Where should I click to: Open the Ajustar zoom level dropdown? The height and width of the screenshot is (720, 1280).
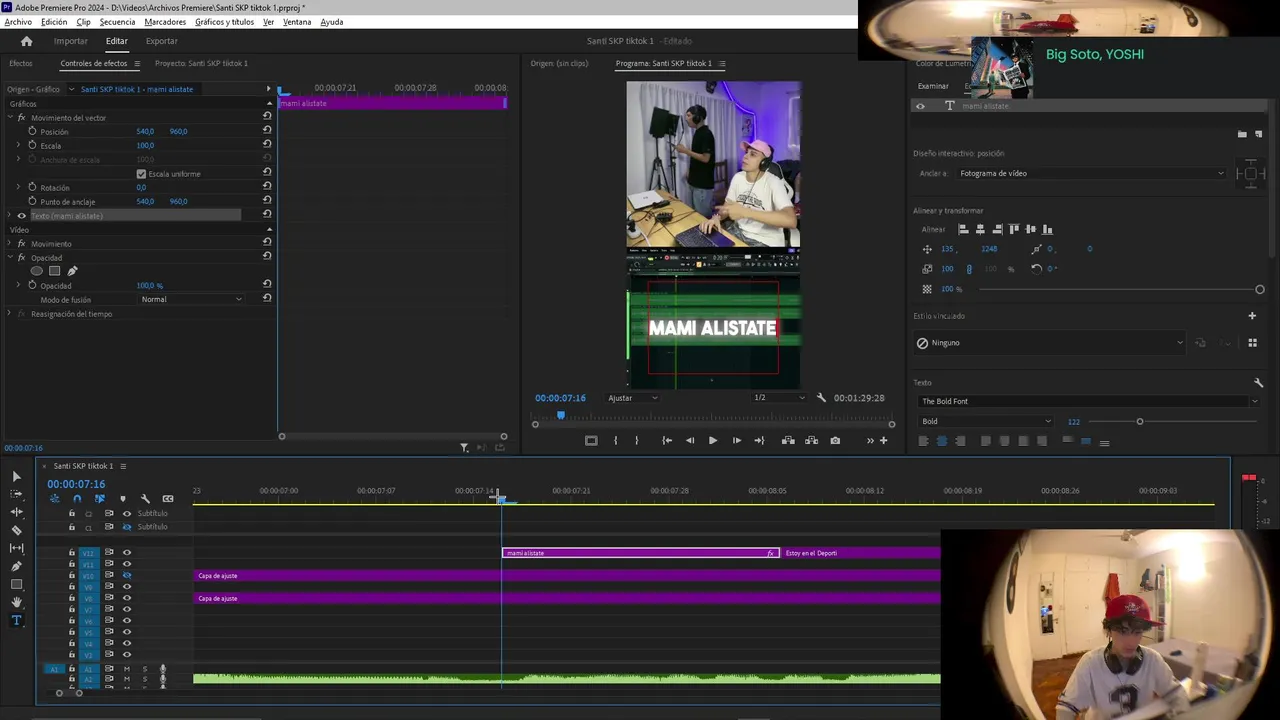pos(633,398)
